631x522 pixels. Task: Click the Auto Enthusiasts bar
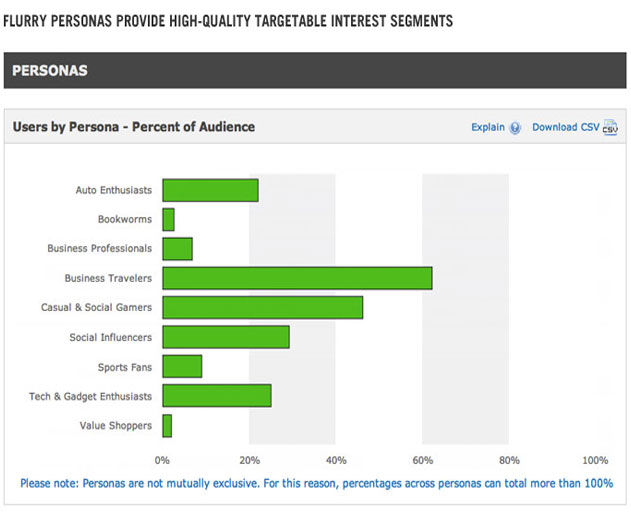click(210, 190)
